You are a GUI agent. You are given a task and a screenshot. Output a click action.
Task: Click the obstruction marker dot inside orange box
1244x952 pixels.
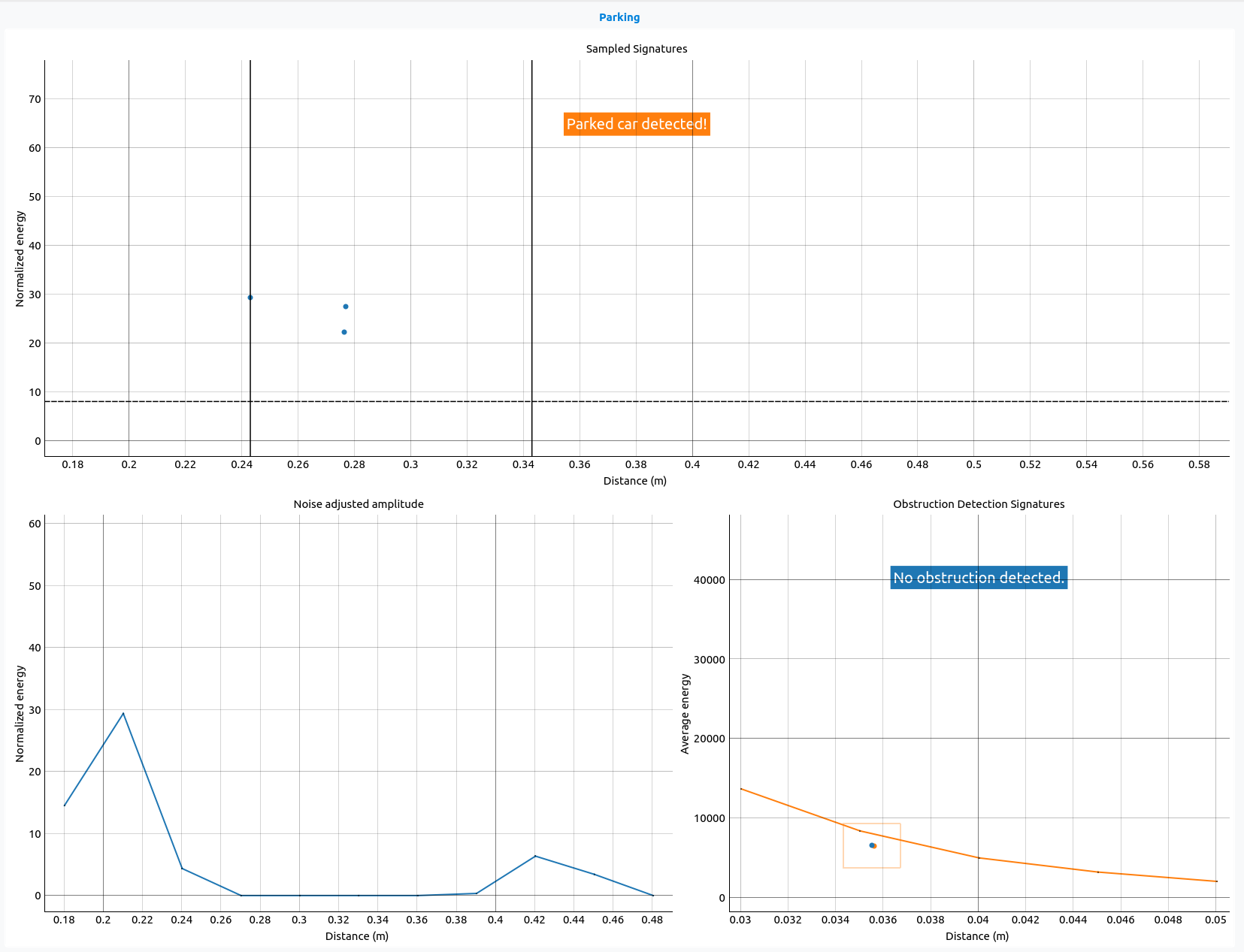point(873,846)
